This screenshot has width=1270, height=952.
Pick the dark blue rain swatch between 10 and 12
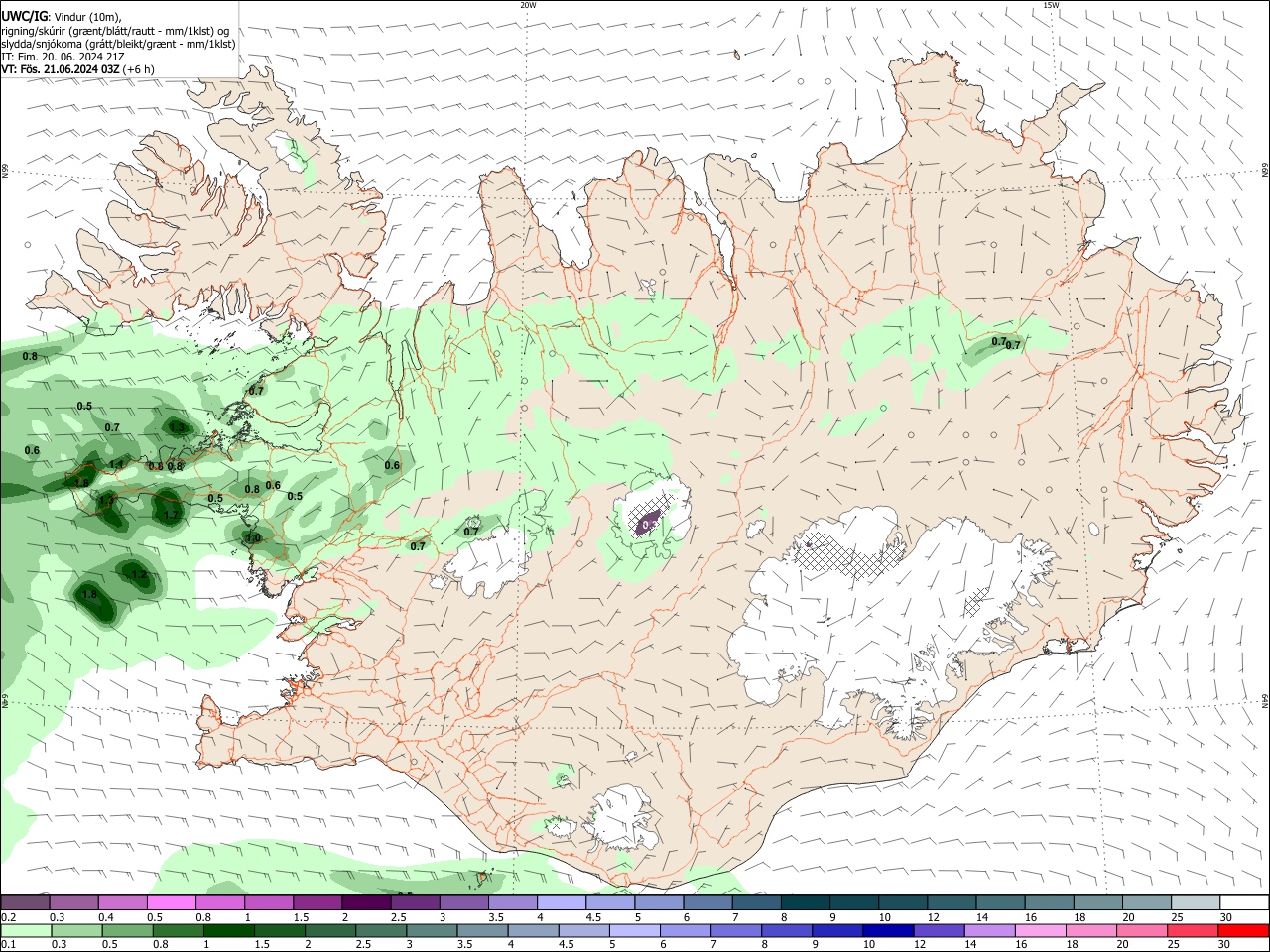[x=886, y=931]
